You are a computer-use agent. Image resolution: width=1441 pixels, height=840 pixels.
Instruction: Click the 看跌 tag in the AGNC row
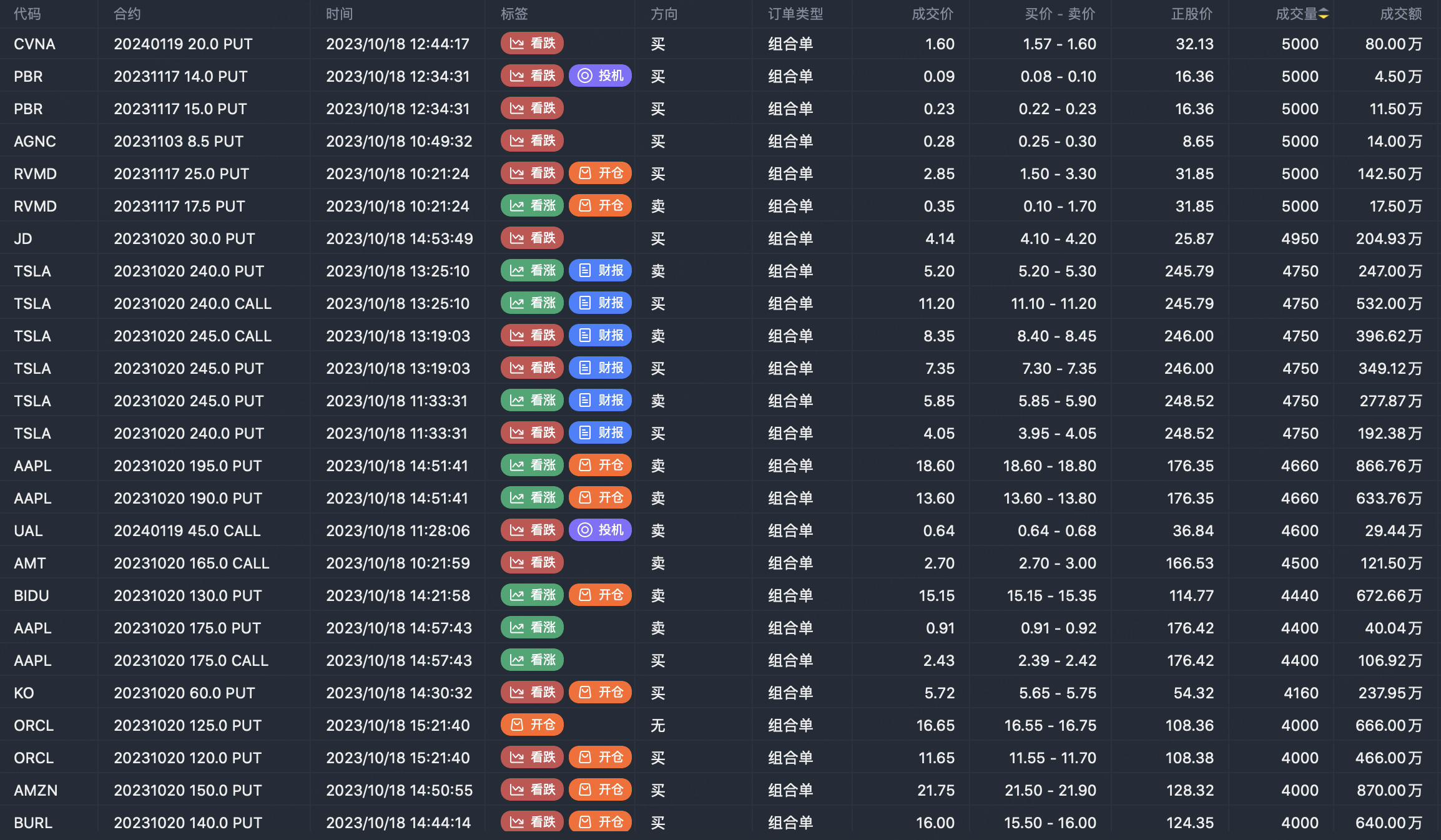pyautogui.click(x=532, y=140)
